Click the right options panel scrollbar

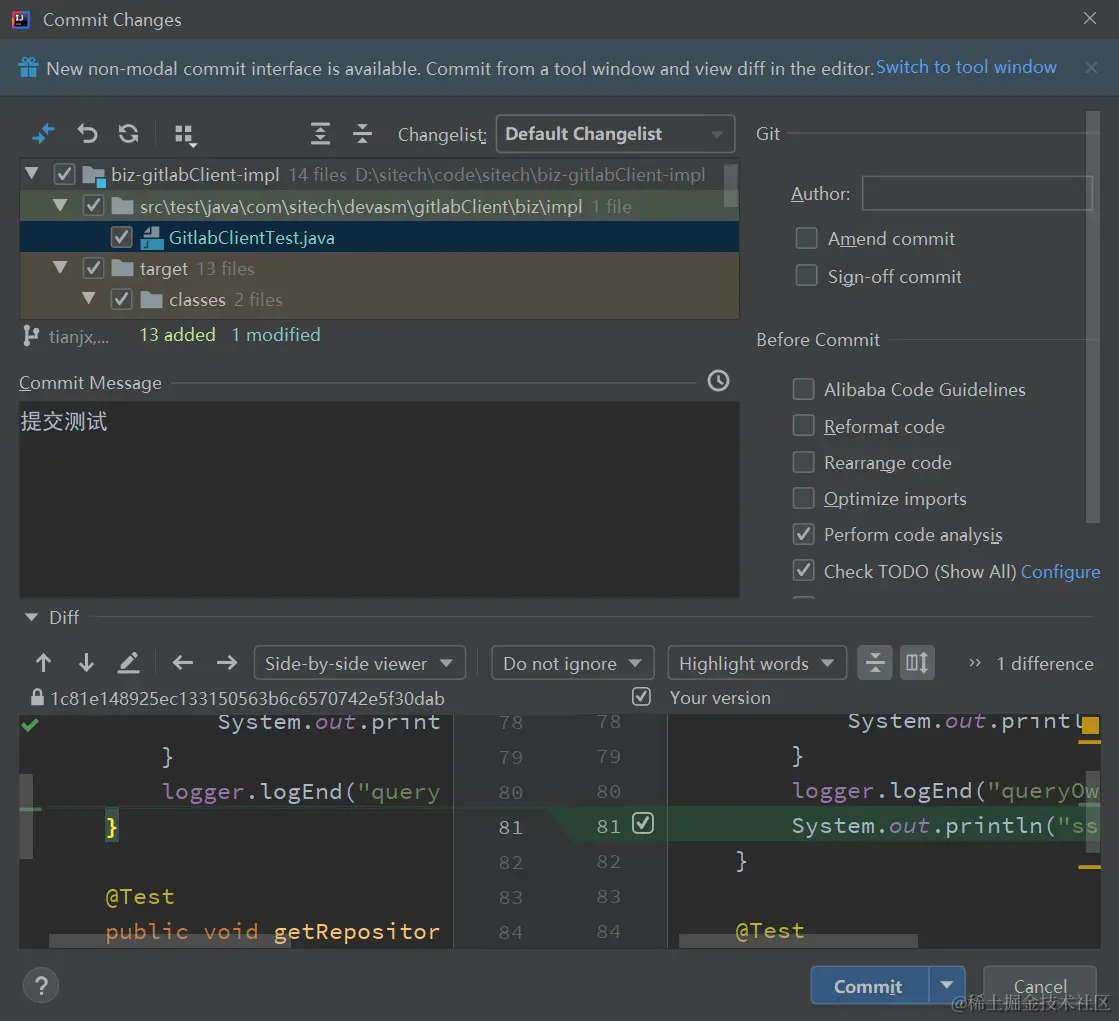click(1092, 317)
